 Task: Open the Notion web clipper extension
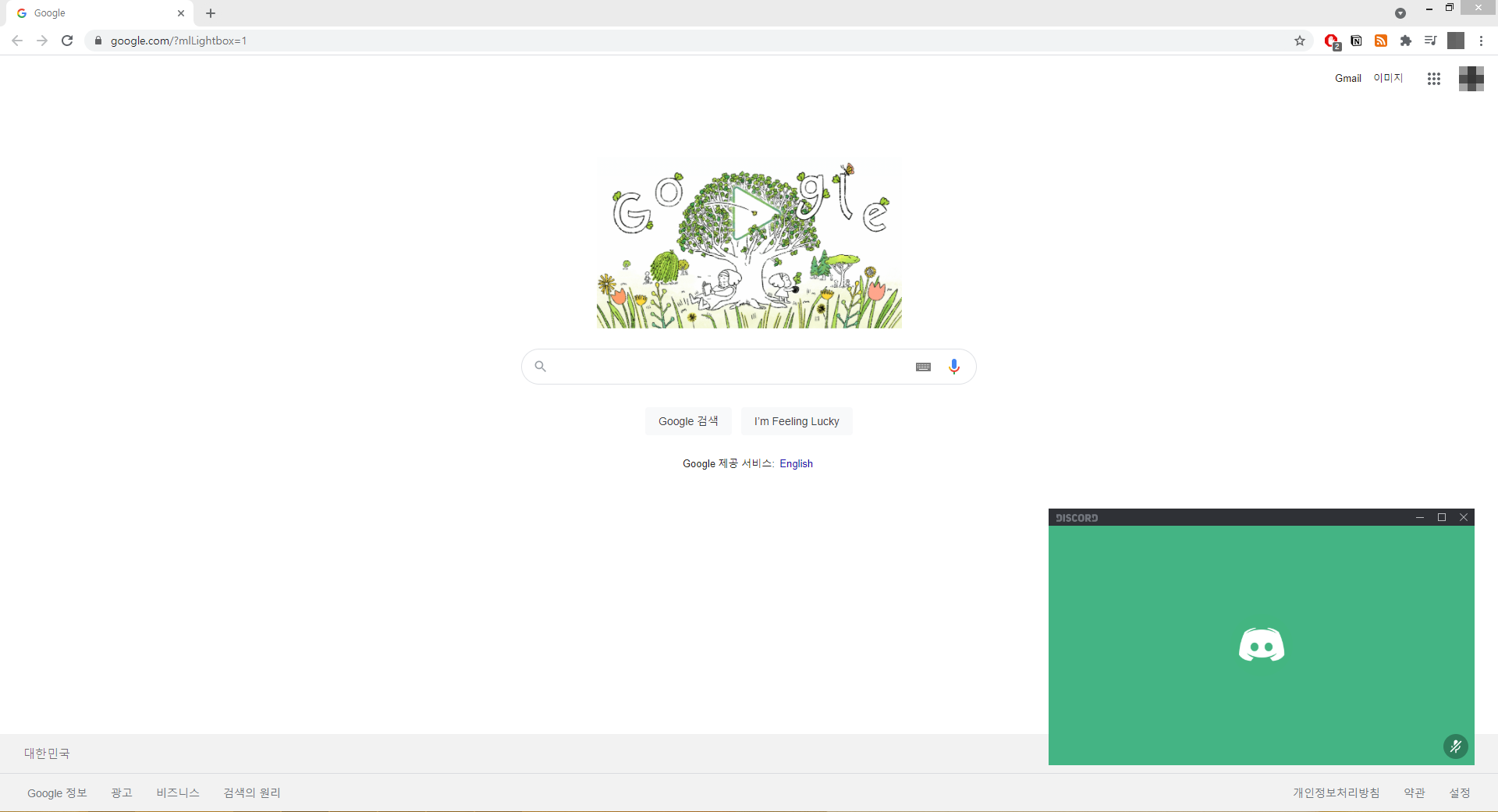click(x=1357, y=41)
